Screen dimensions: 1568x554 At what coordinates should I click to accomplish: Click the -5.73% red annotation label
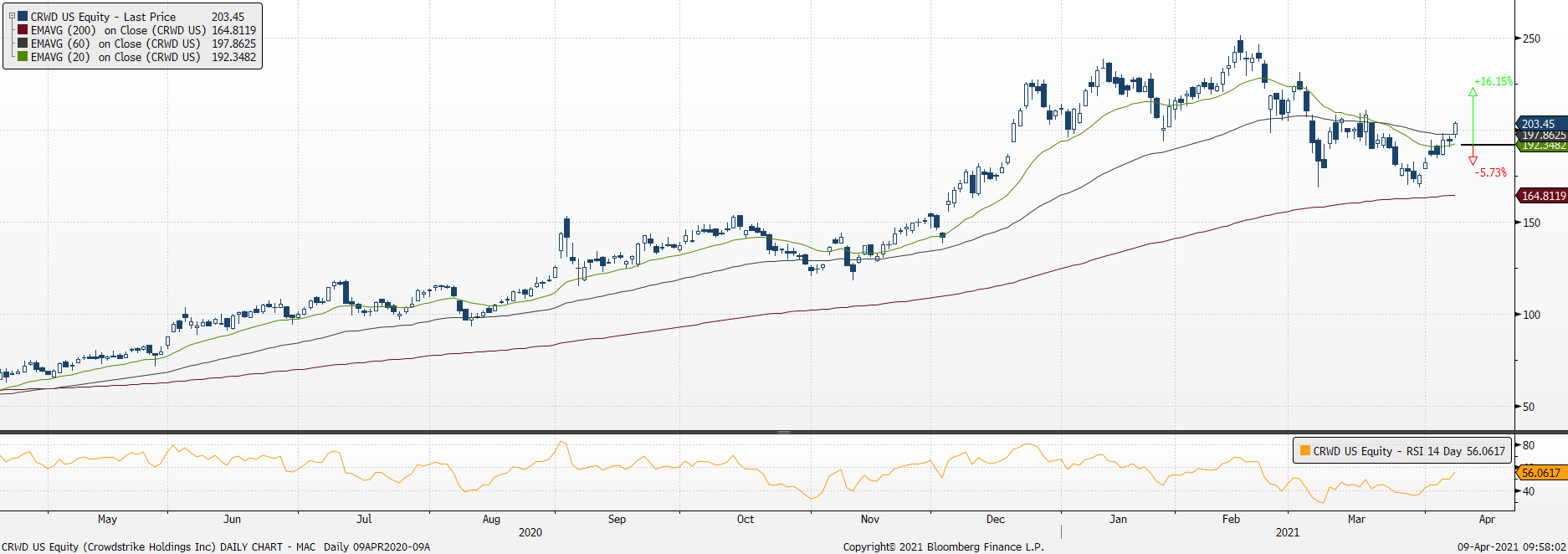(1490, 172)
